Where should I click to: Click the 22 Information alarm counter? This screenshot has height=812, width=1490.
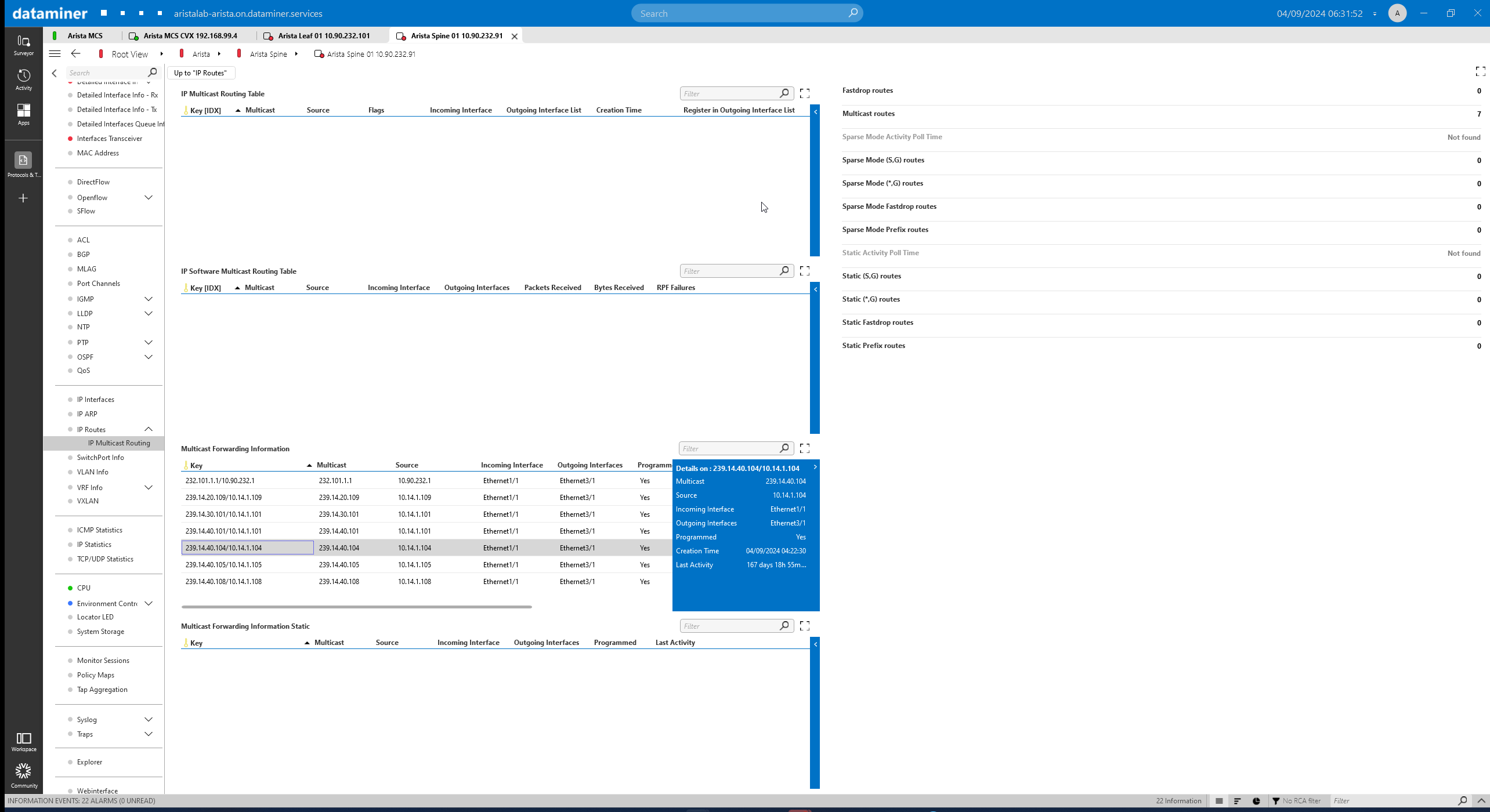(1178, 801)
